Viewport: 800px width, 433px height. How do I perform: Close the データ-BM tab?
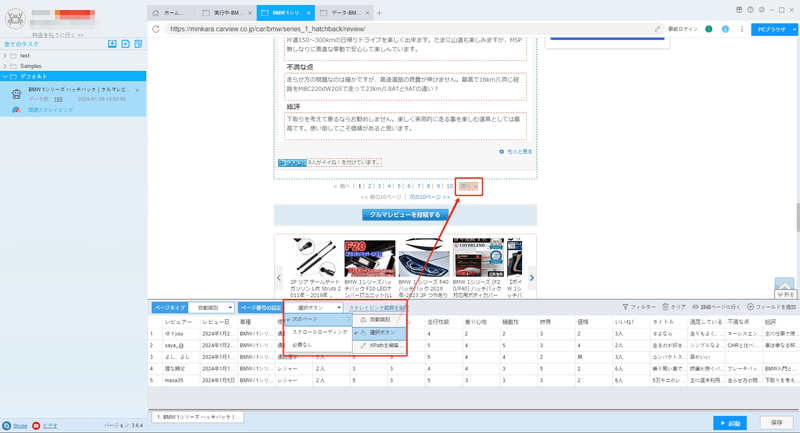(x=368, y=13)
